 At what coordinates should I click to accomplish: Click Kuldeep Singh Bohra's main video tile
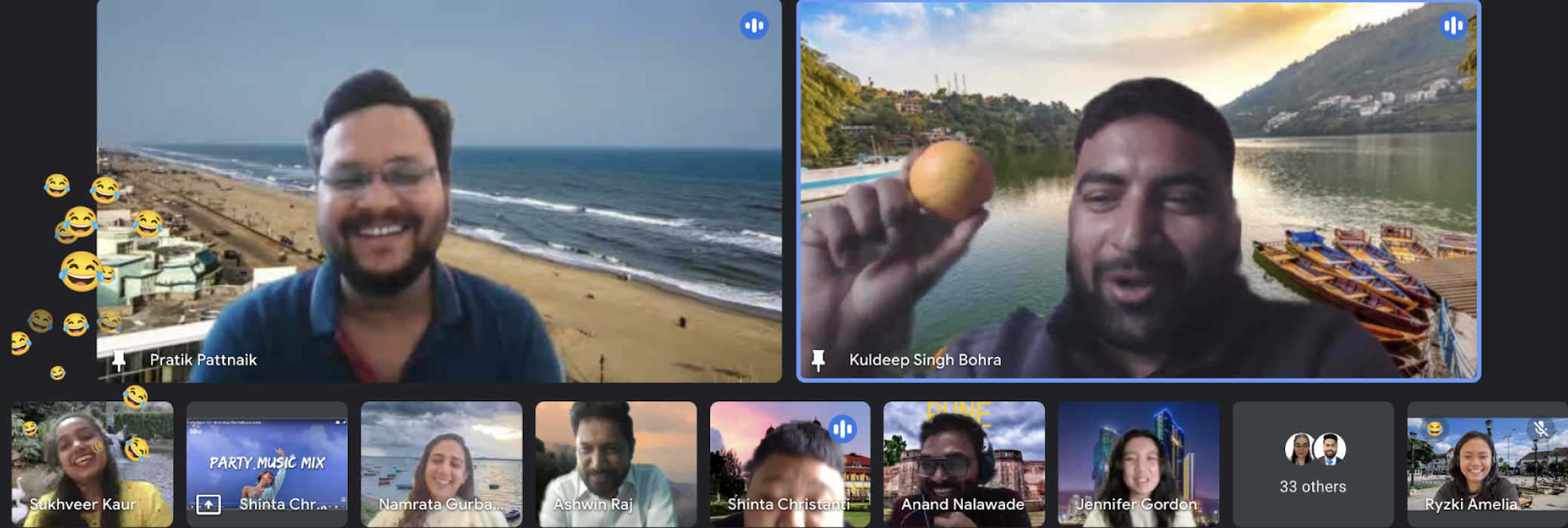[x=1138, y=189]
